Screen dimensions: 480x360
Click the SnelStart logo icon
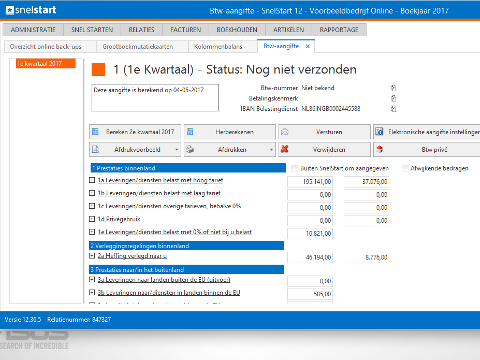tap(10, 10)
